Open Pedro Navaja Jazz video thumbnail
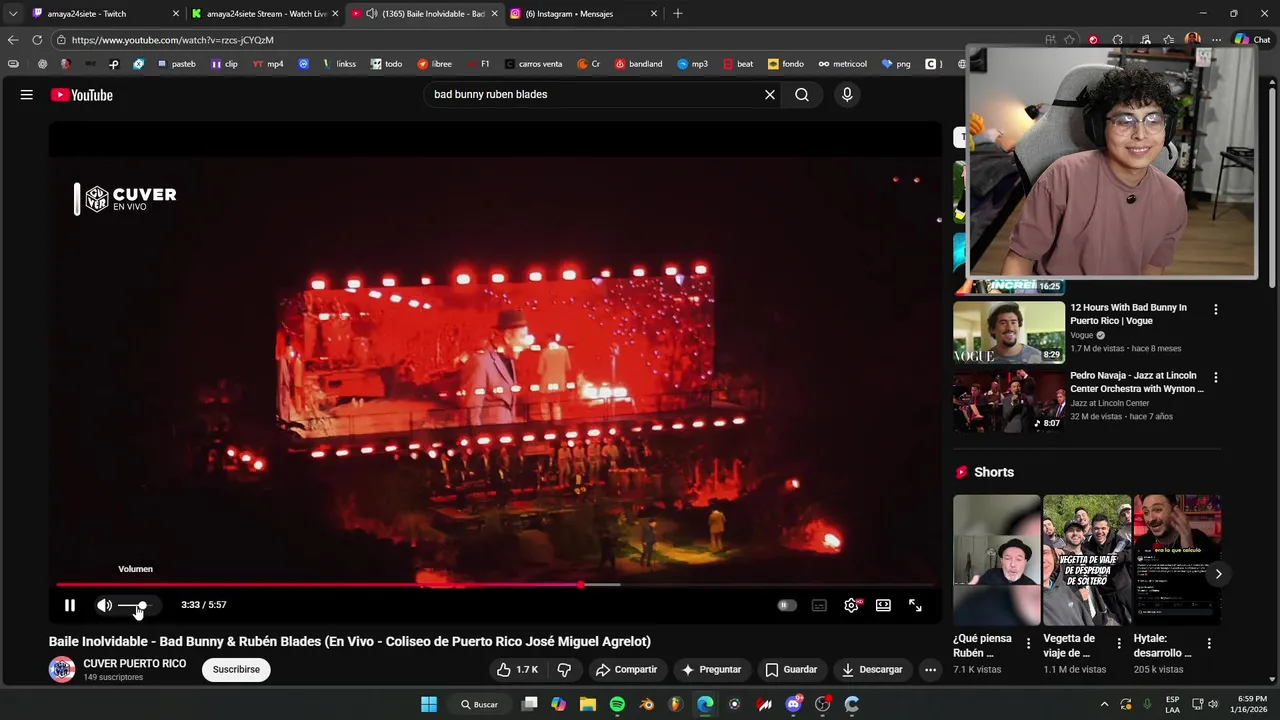 click(1009, 401)
